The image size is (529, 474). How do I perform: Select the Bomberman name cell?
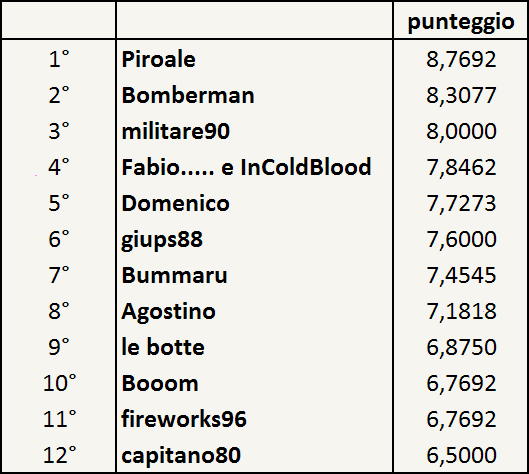pos(188,95)
